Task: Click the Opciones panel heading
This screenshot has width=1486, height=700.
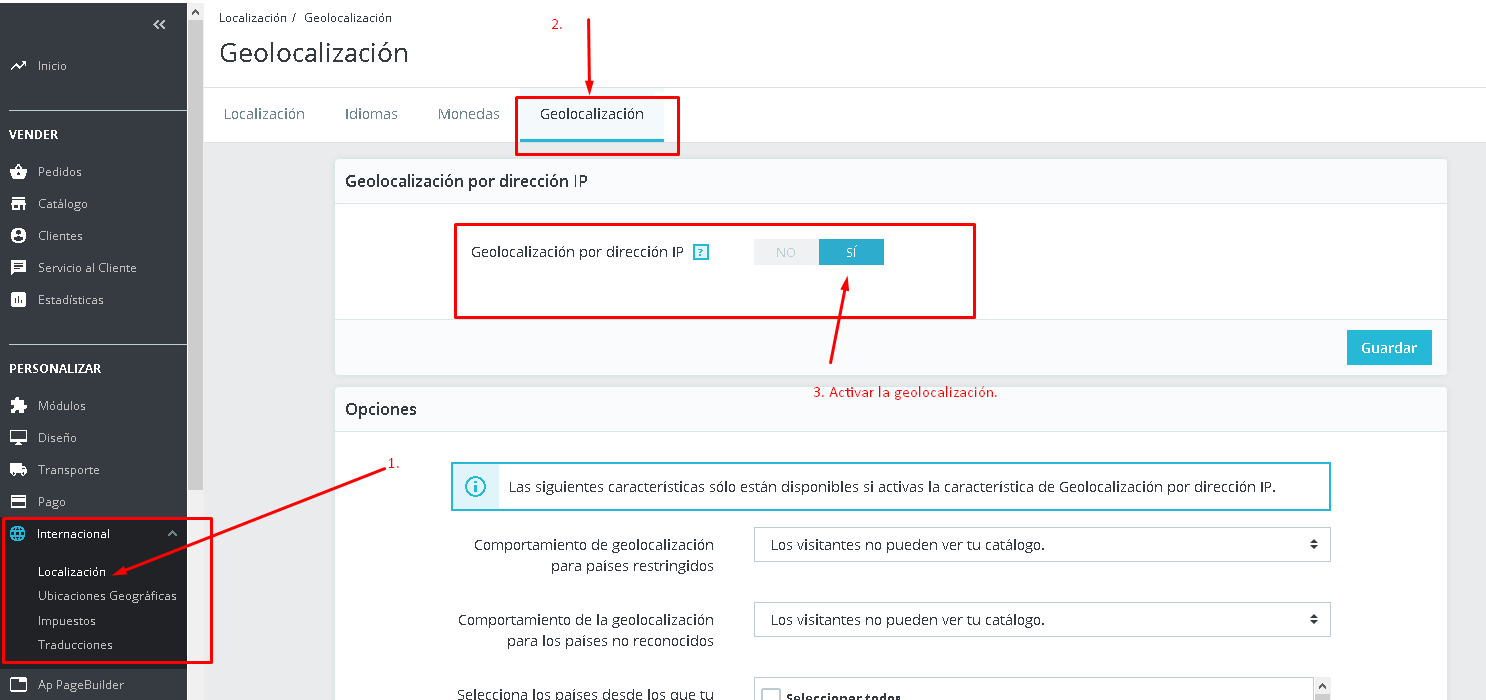Action: click(x=381, y=409)
